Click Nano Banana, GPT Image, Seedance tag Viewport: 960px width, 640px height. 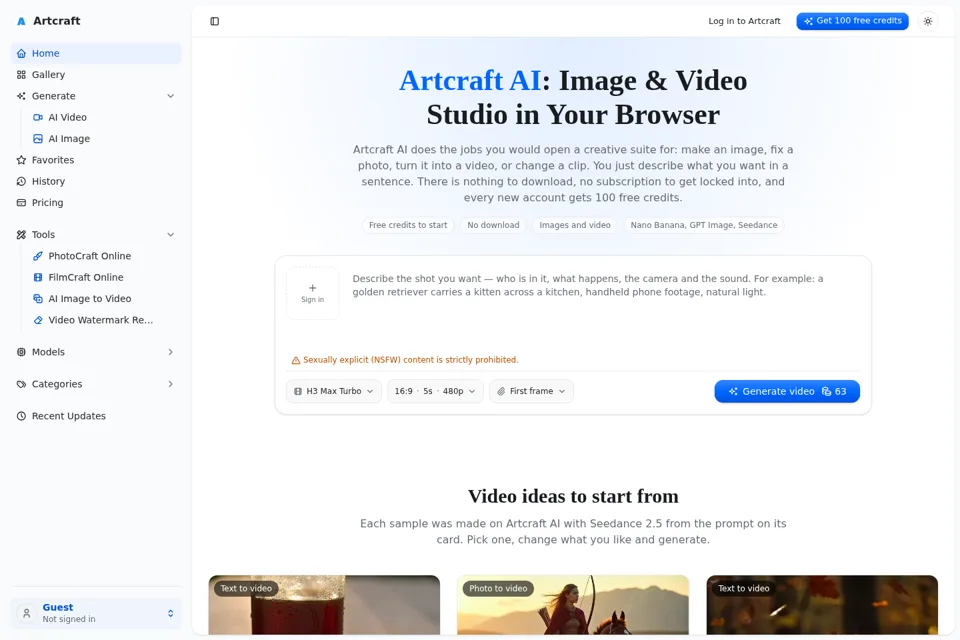(x=704, y=225)
